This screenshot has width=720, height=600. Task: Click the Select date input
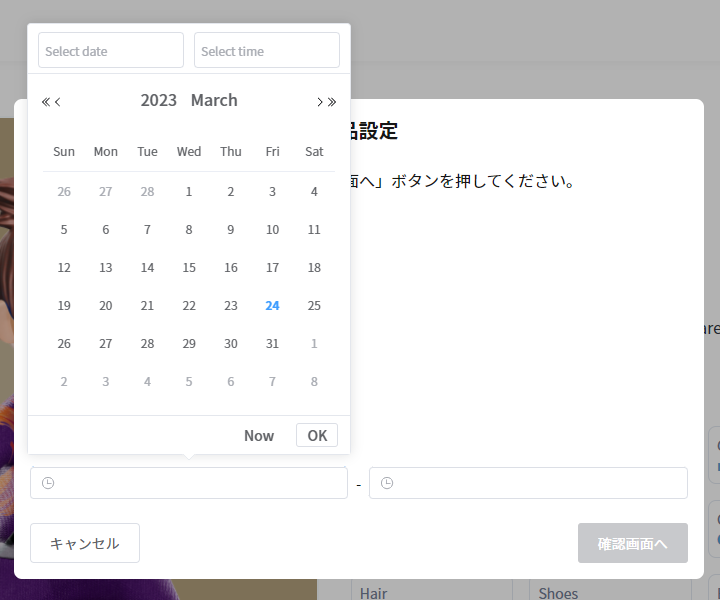pyautogui.click(x=111, y=50)
